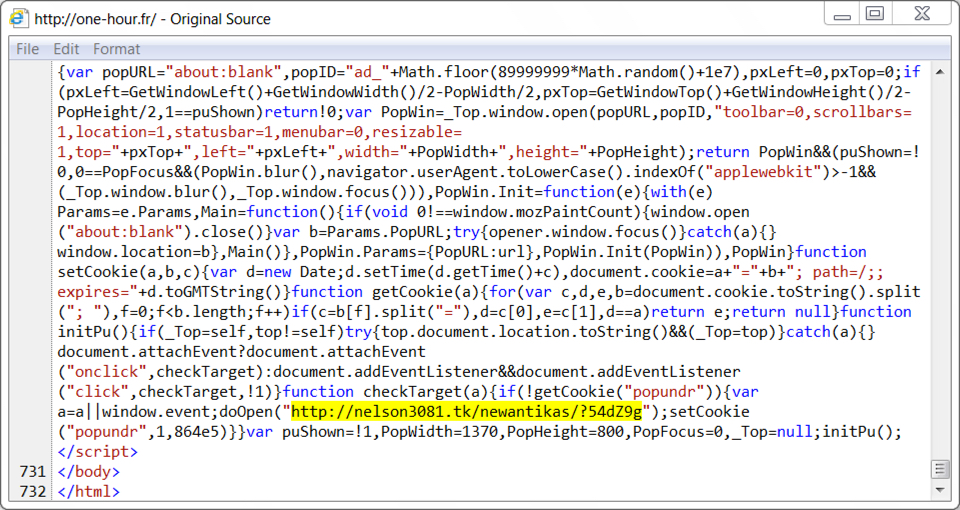Image resolution: width=960 pixels, height=510 pixels.
Task: Click the "about:blank" popURL string
Action: (223, 73)
